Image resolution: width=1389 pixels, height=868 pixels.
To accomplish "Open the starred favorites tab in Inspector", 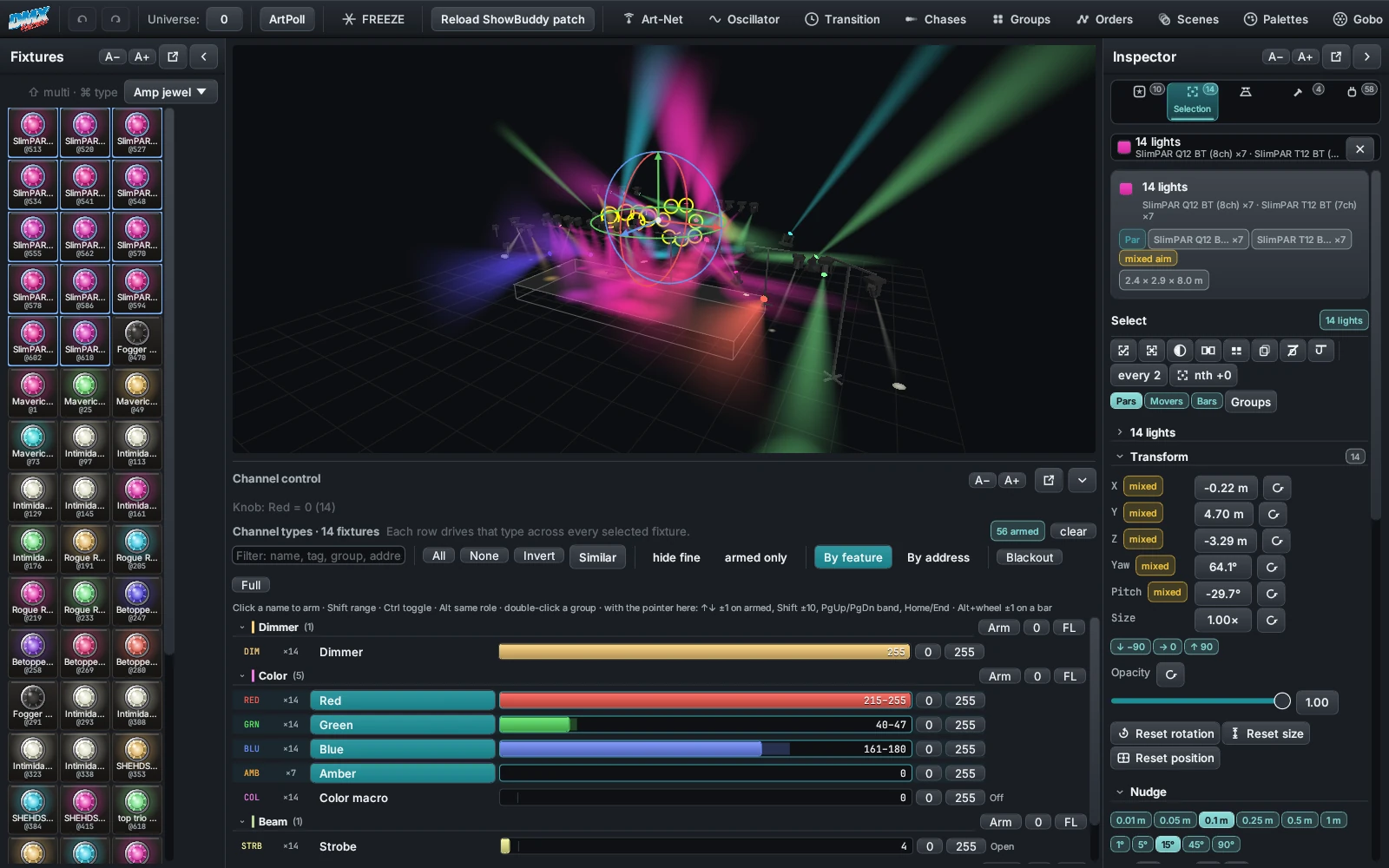I will coord(1140,91).
